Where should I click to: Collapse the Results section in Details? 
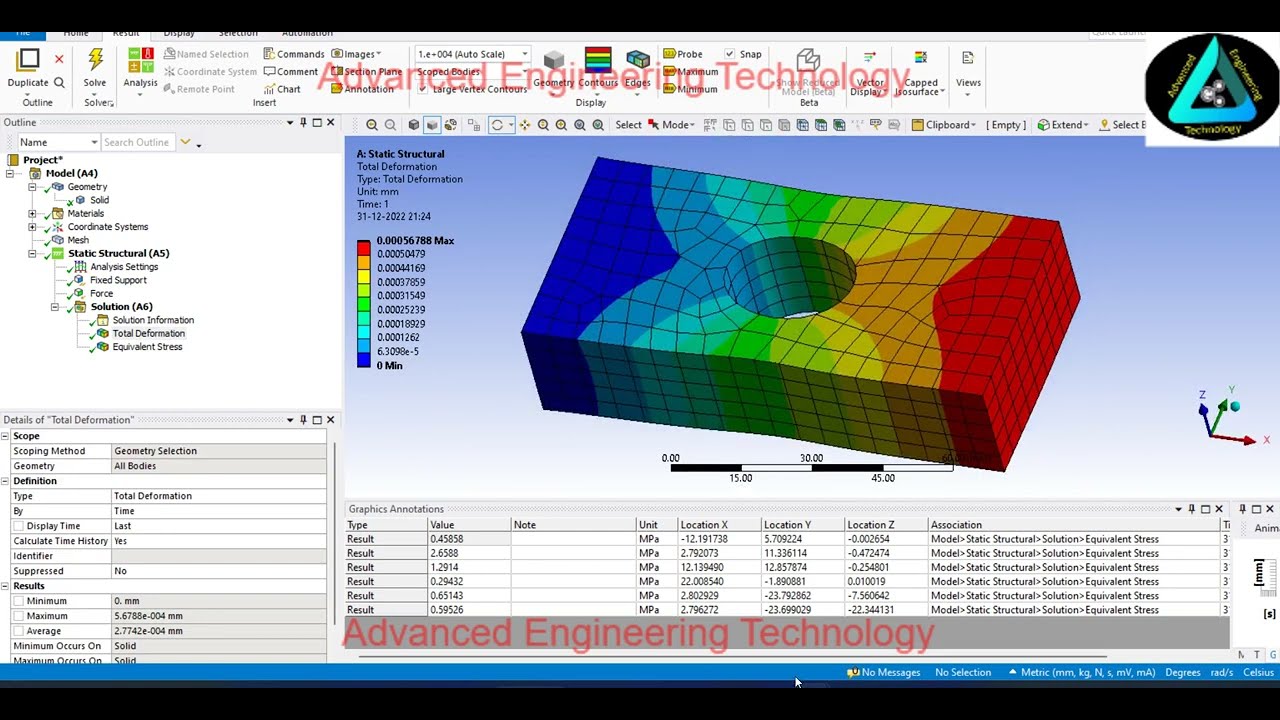pyautogui.click(x=5, y=586)
